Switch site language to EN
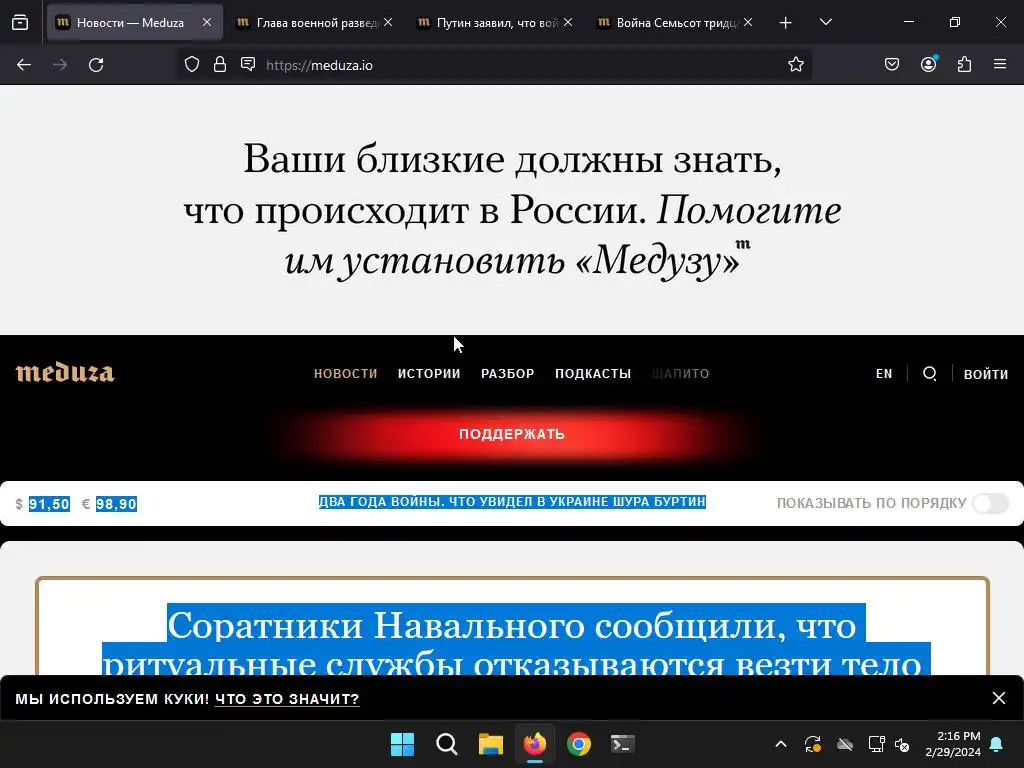The width and height of the screenshot is (1024, 768). (x=884, y=374)
